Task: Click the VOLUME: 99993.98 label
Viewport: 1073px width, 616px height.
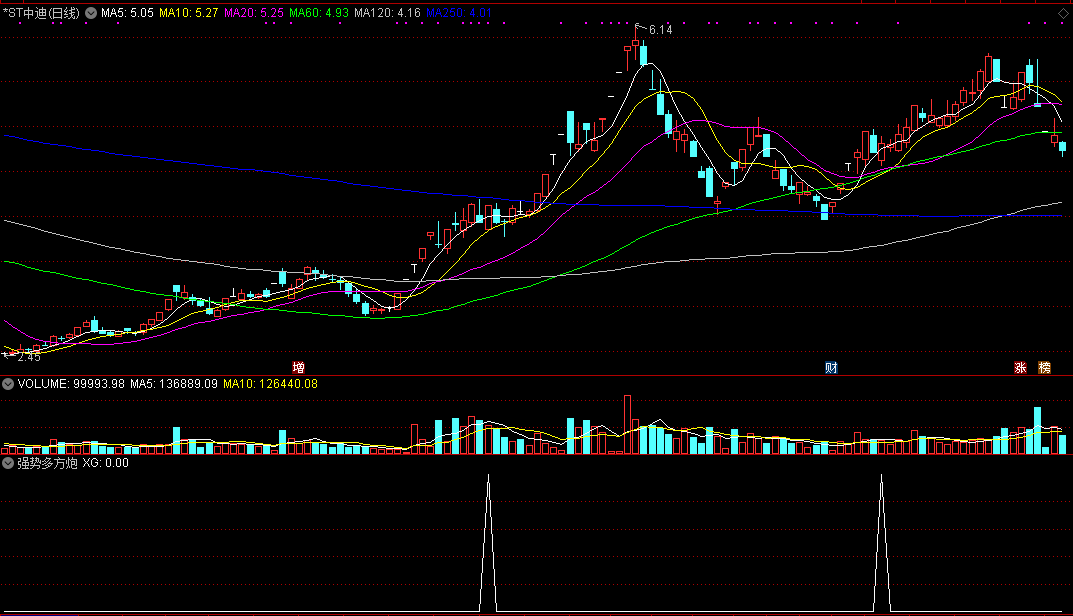Action: (71, 384)
